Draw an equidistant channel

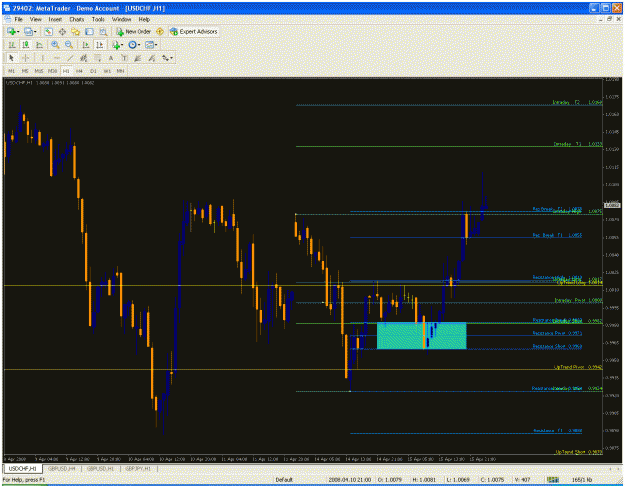(x=83, y=58)
